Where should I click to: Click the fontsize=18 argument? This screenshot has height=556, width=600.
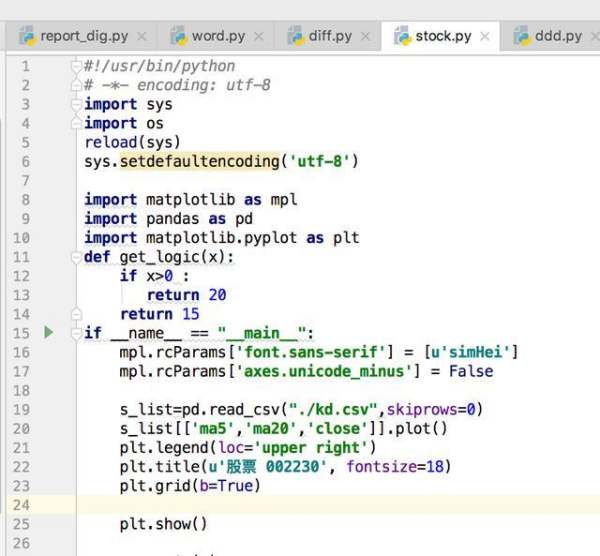click(x=395, y=467)
